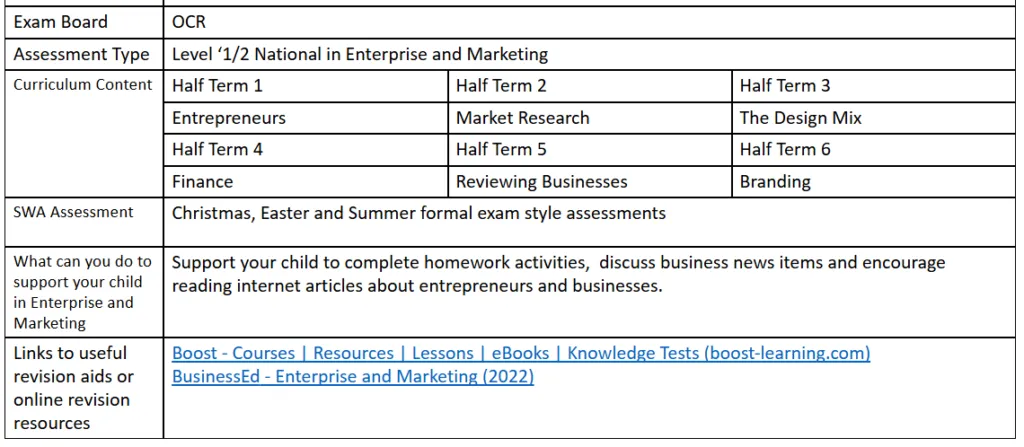Screen dimensions: 1024x447
Task: Click the Half Term 6 heading cell
Action: click(785, 150)
